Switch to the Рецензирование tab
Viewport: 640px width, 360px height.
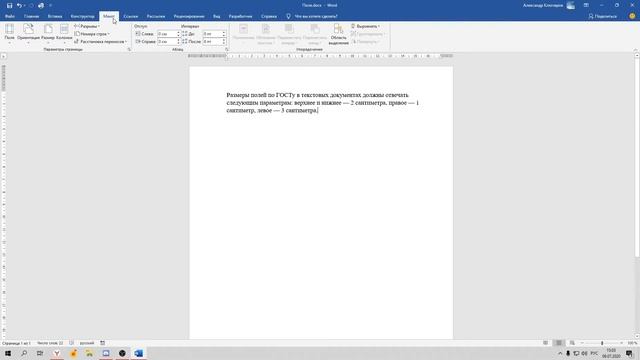click(189, 16)
